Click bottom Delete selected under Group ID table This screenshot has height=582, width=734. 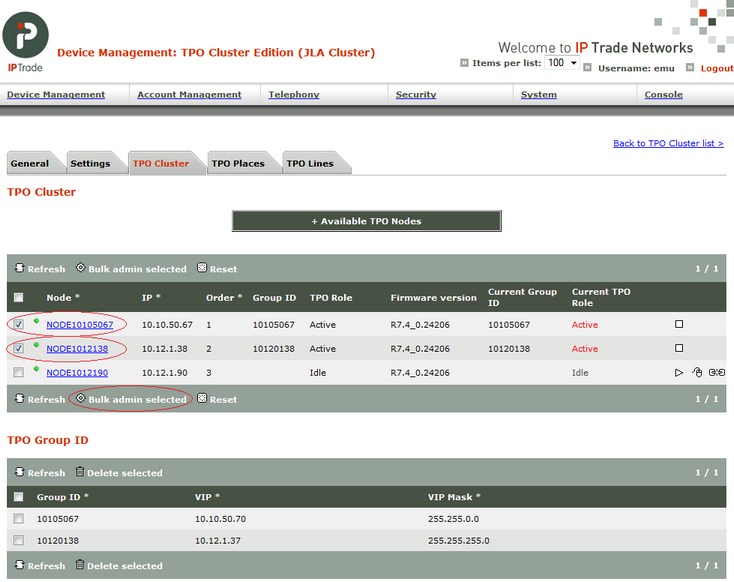pyautogui.click(x=119, y=566)
